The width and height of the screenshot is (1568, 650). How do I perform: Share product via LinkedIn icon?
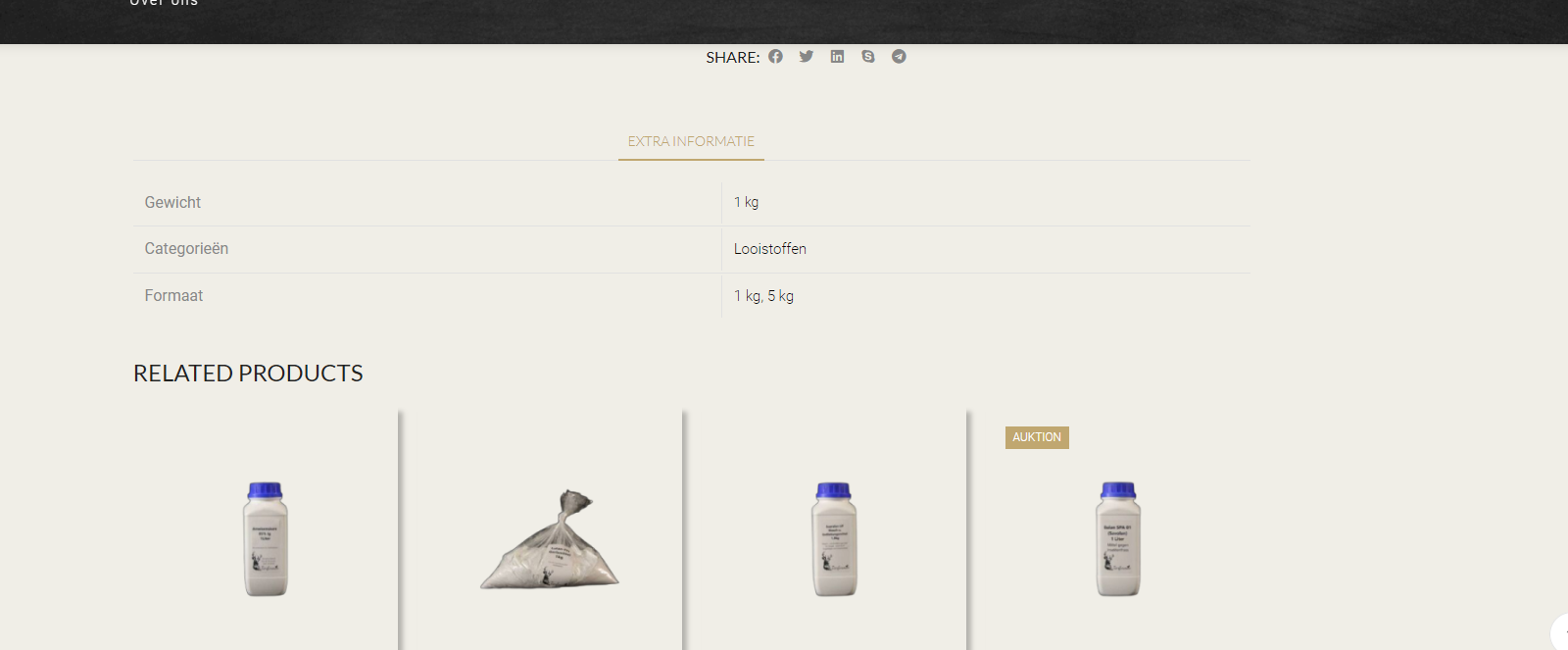pos(837,56)
